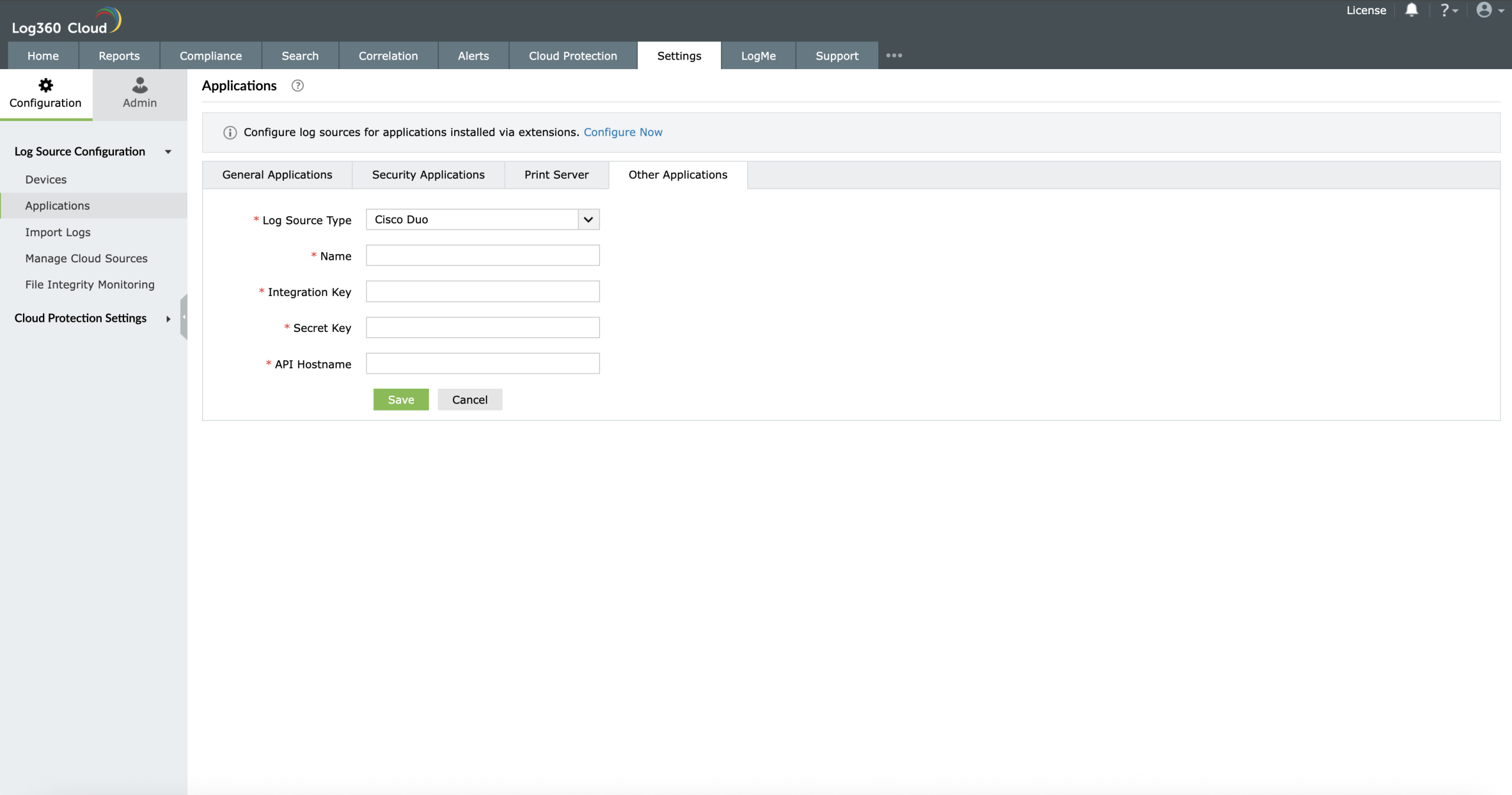The width and height of the screenshot is (1512, 795).
Task: Click the License link in header
Action: 1366,10
